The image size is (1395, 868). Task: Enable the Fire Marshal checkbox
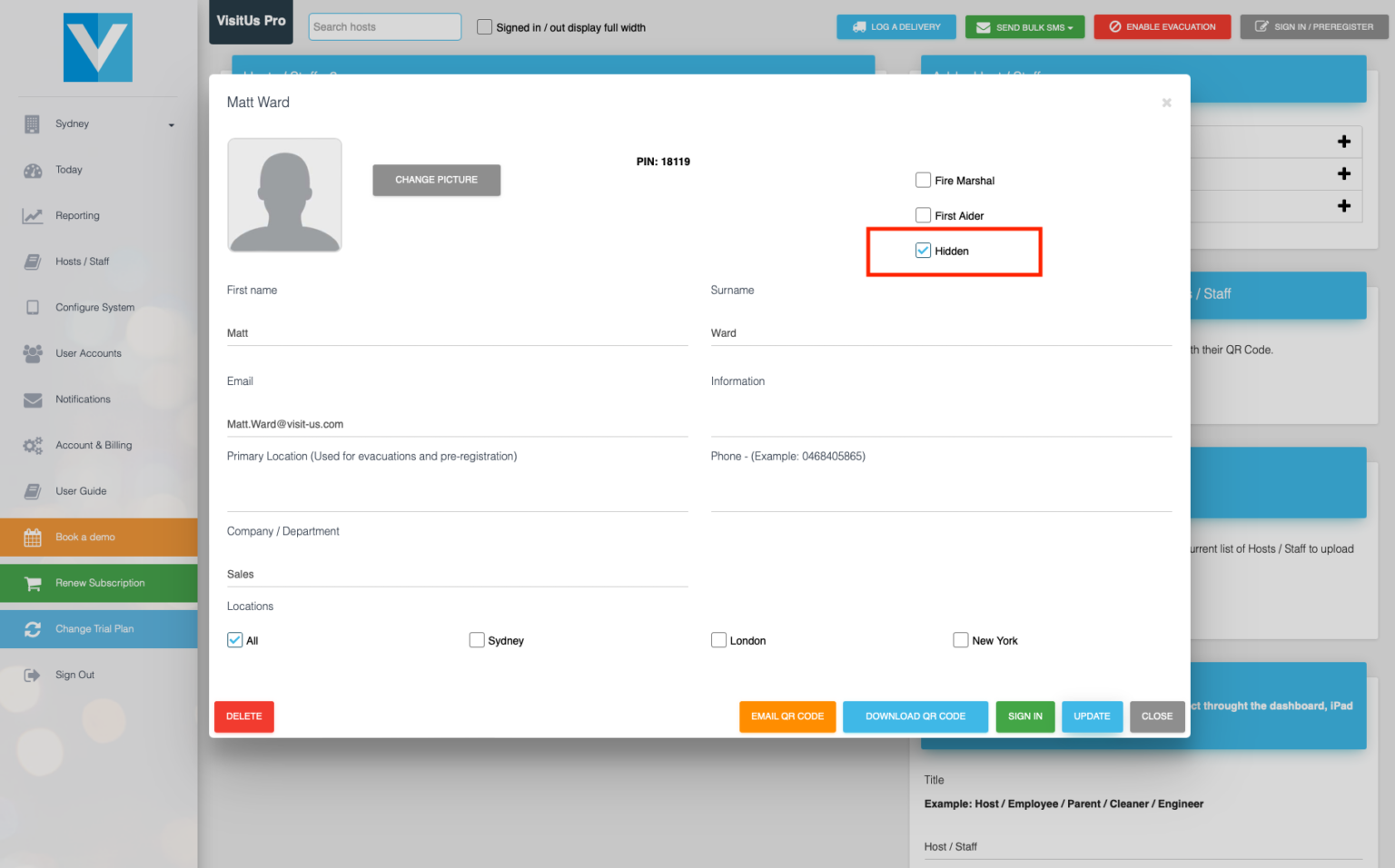[x=924, y=180]
